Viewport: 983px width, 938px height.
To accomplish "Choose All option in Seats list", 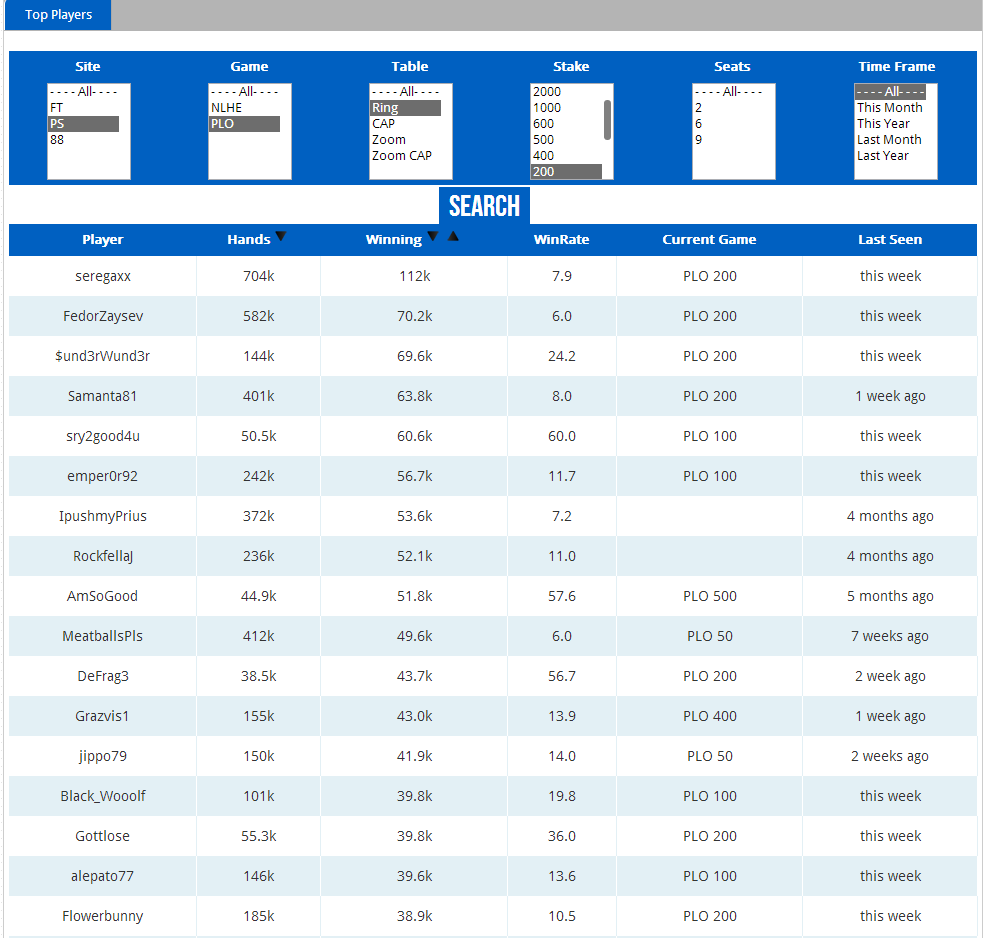I will coord(728,92).
